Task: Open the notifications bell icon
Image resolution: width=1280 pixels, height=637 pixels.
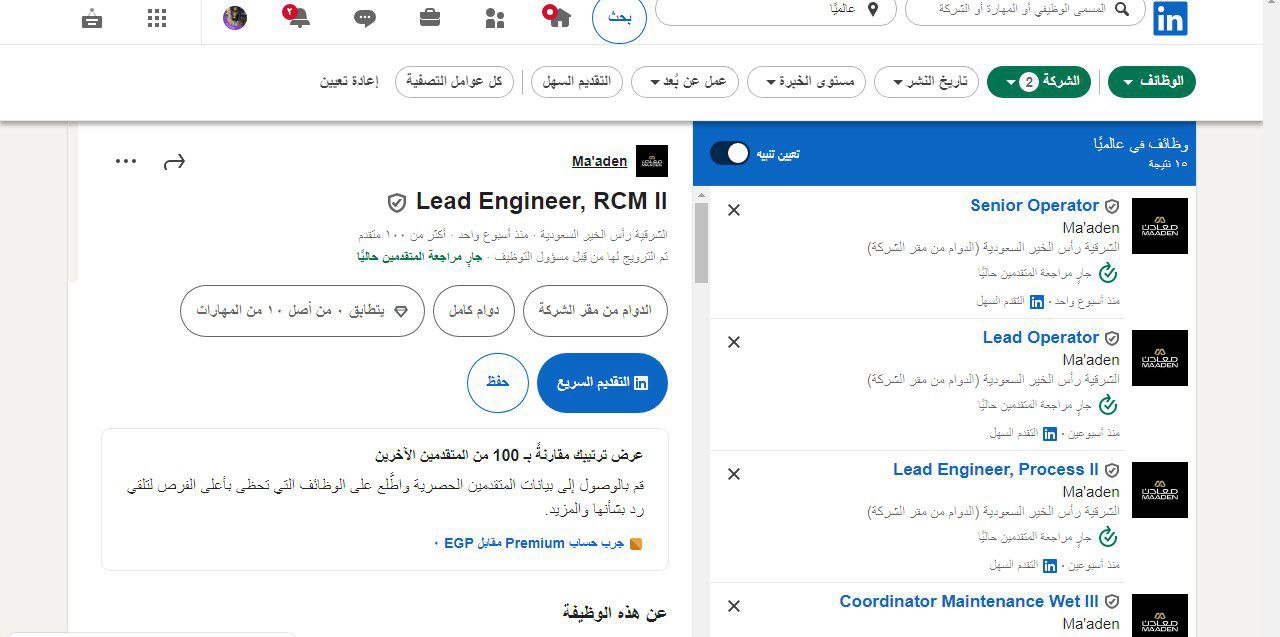Action: coord(298,17)
